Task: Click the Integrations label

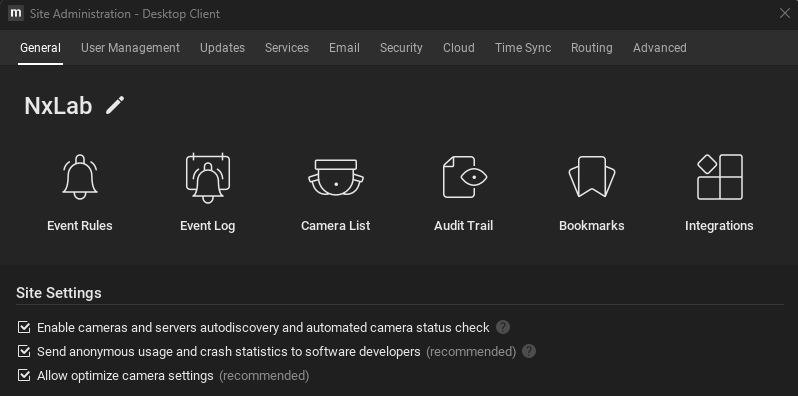Action: 719,226
